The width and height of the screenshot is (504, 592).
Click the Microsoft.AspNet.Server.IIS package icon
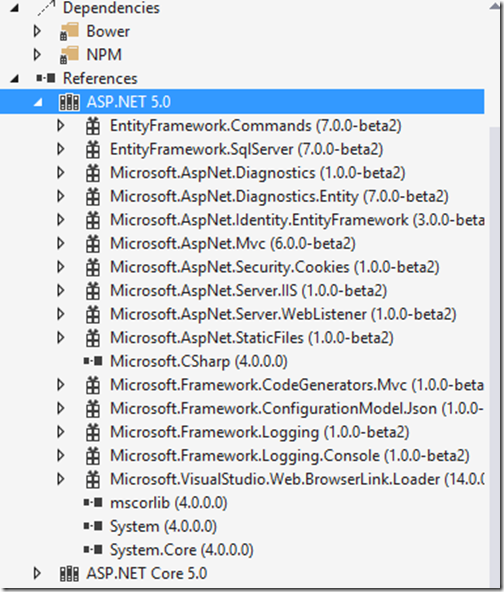[x=93, y=290]
